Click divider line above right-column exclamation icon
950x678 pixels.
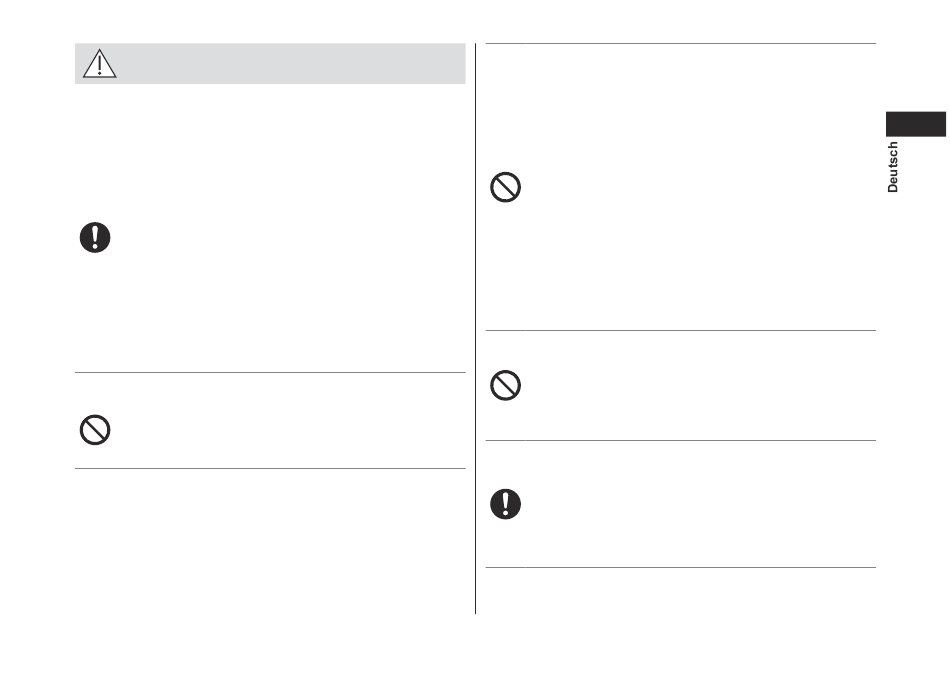coord(681,440)
